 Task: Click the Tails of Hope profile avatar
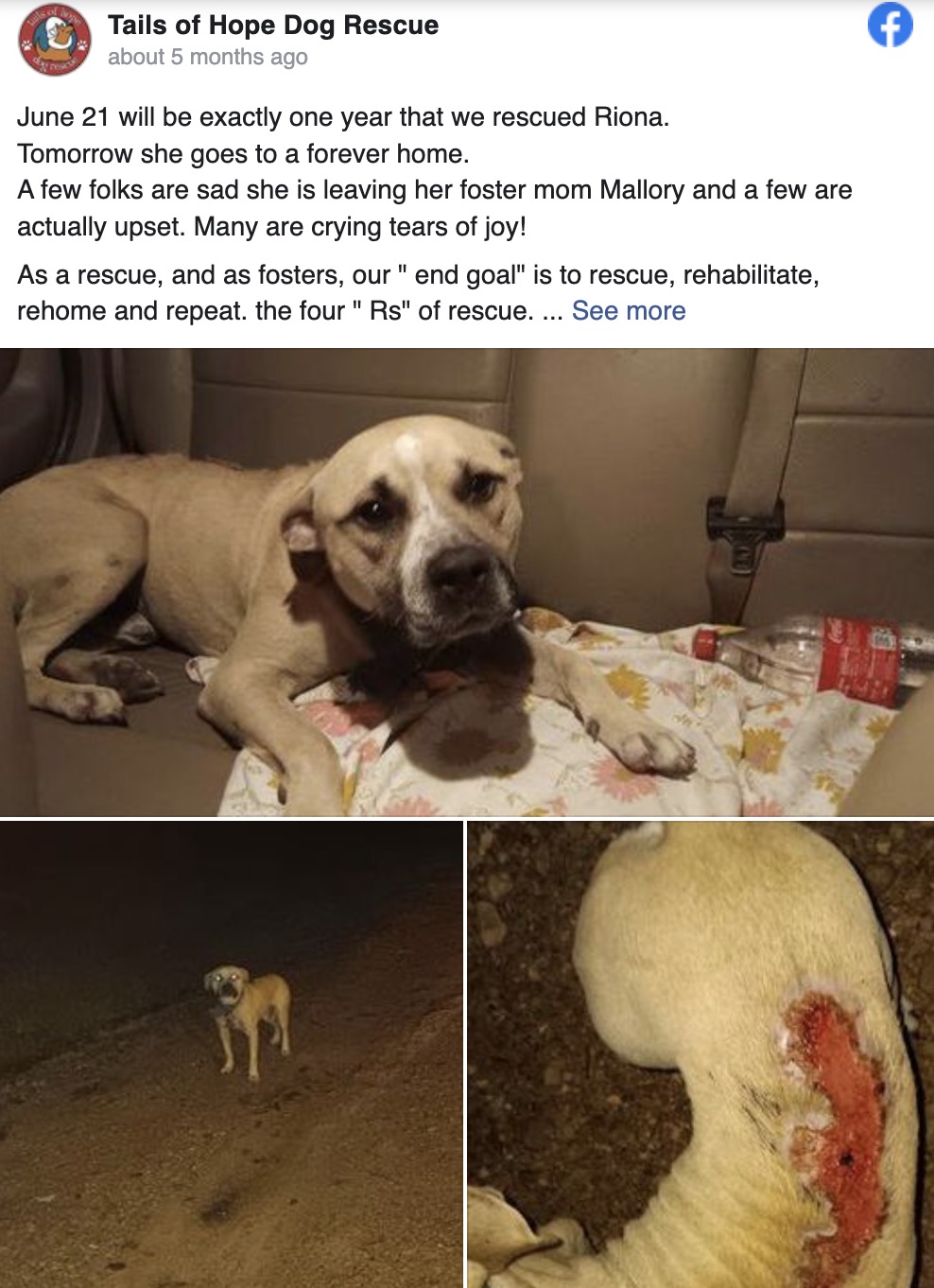point(55,40)
